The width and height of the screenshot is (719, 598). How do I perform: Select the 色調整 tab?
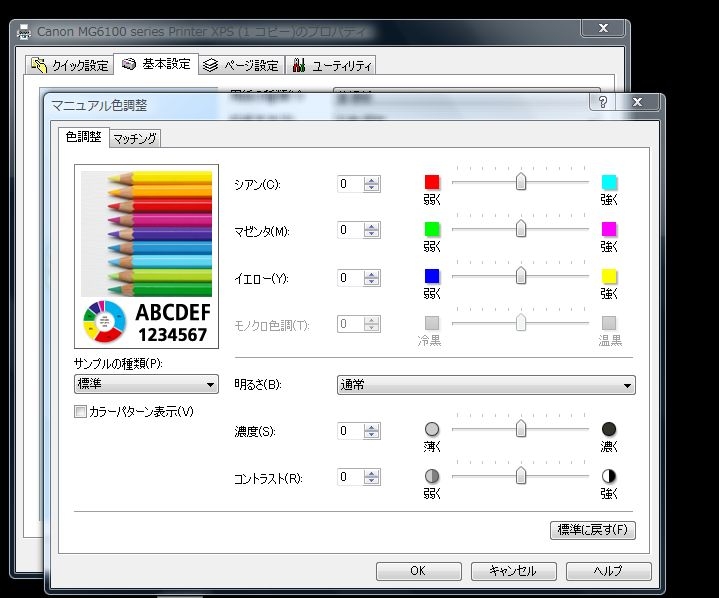[x=83, y=137]
